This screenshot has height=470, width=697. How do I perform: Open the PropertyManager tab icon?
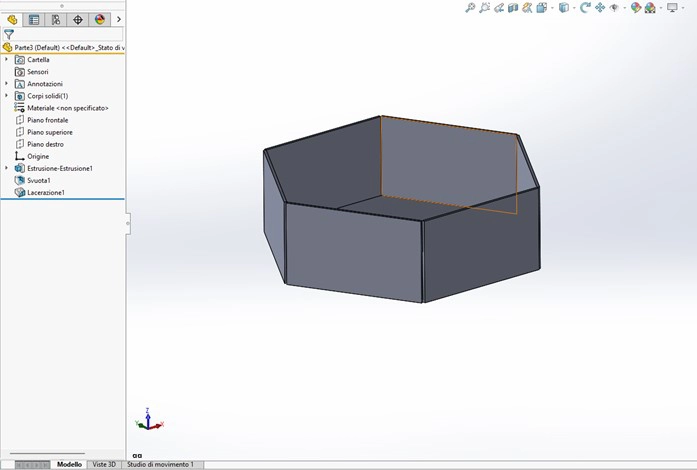pos(34,19)
